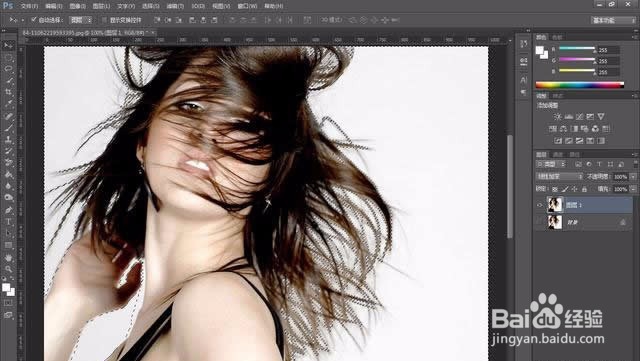Add a Brightness/Contrast adjustment
The width and height of the screenshot is (640, 361).
(x=558, y=116)
